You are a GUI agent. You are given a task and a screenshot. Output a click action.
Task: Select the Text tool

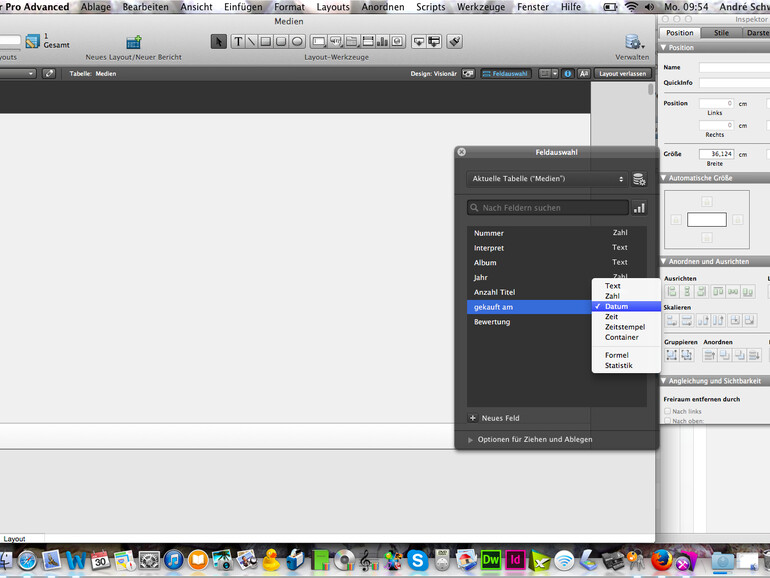[x=238, y=42]
